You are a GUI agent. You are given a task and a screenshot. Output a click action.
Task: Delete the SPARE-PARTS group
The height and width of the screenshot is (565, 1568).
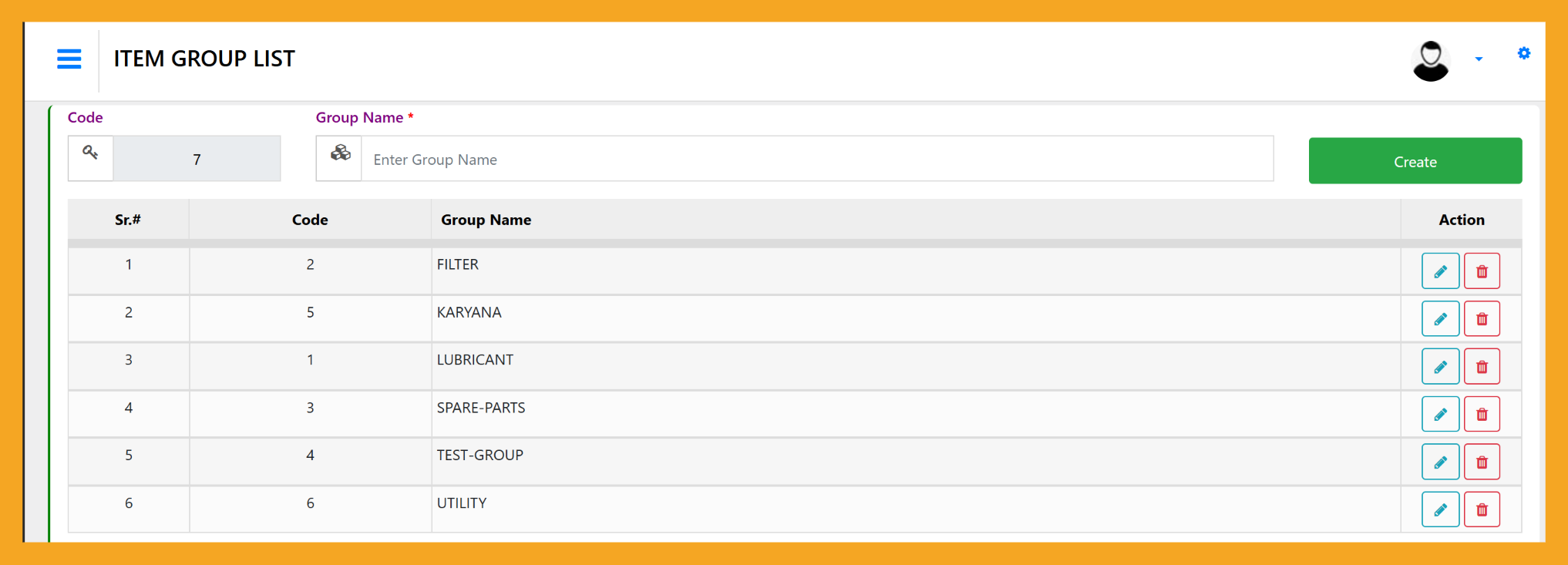(1482, 415)
